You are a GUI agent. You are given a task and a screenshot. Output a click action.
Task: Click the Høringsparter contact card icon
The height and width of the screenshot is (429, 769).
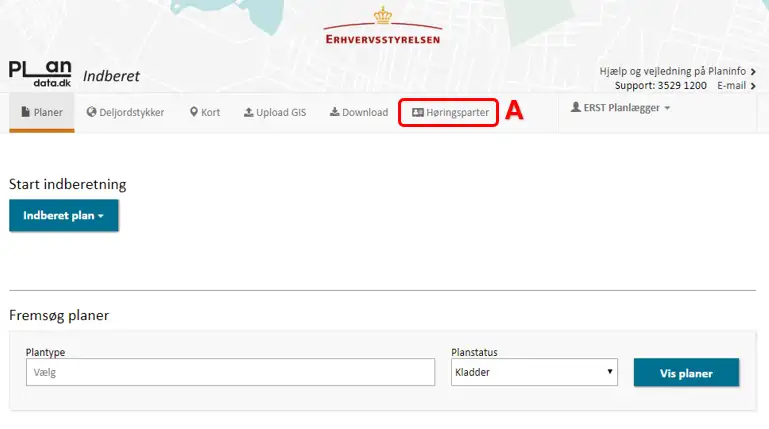[418, 113]
